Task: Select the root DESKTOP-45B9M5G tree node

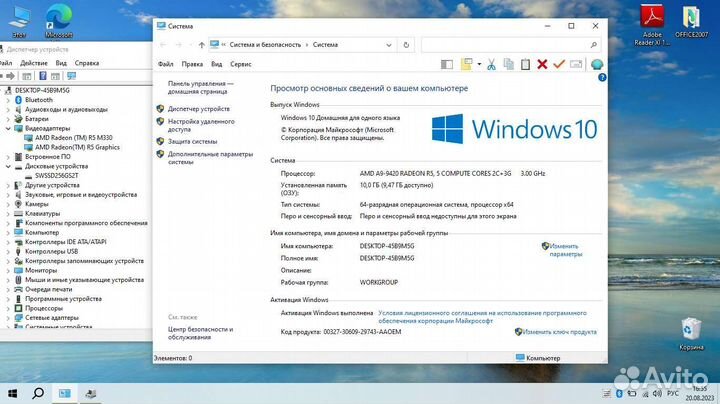Action: point(42,90)
